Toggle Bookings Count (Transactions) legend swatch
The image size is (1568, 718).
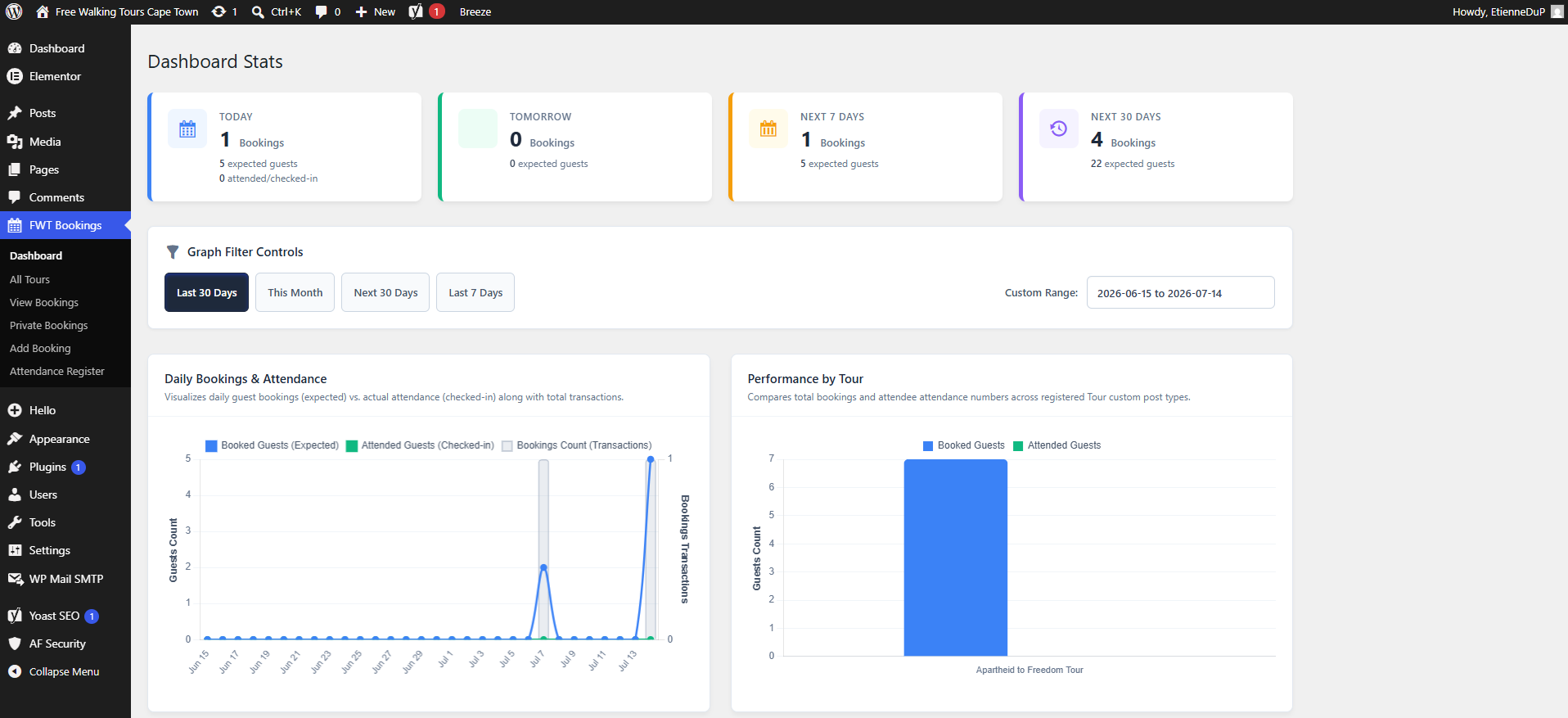click(x=507, y=445)
